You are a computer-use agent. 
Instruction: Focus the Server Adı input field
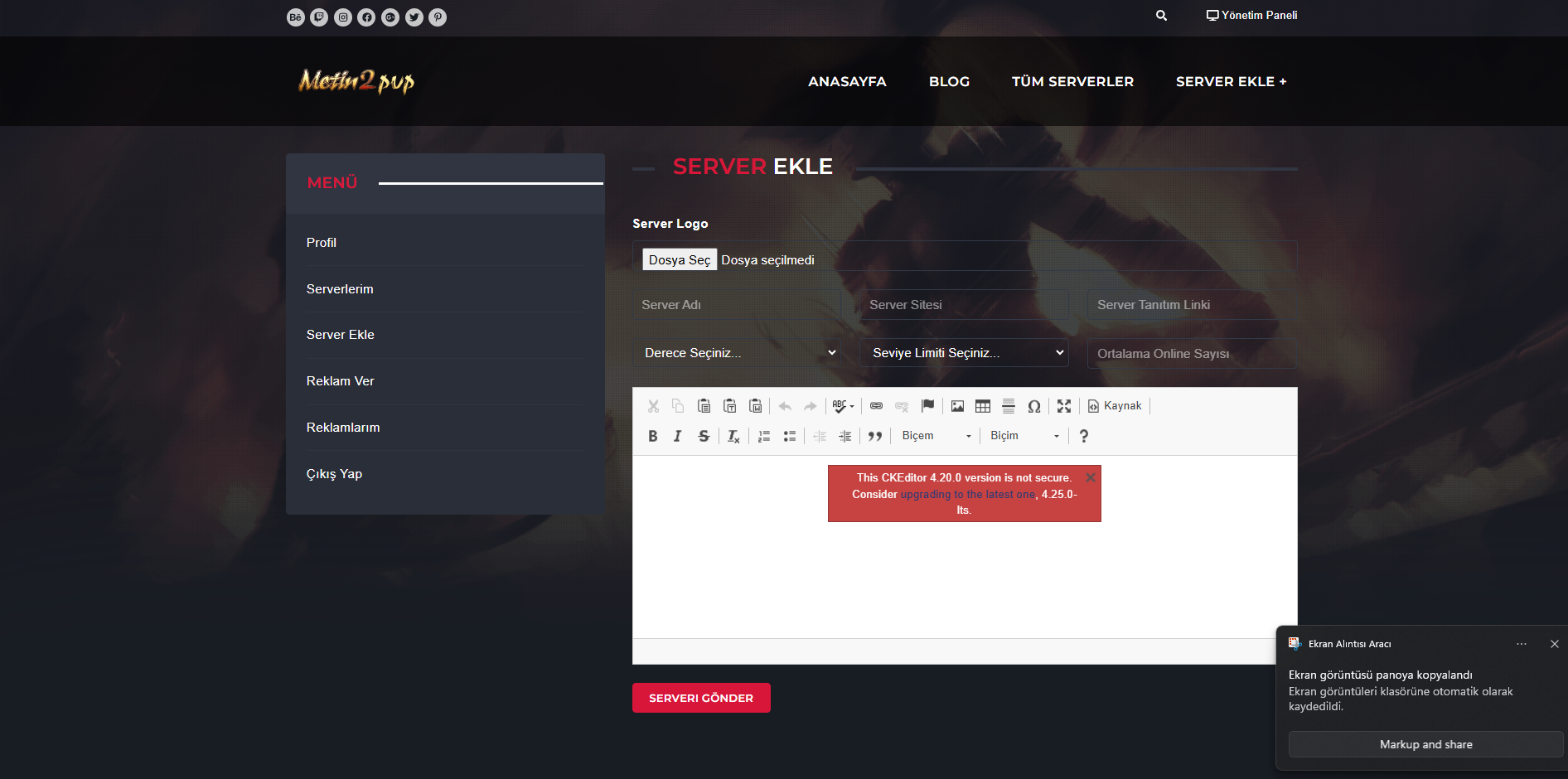click(737, 305)
